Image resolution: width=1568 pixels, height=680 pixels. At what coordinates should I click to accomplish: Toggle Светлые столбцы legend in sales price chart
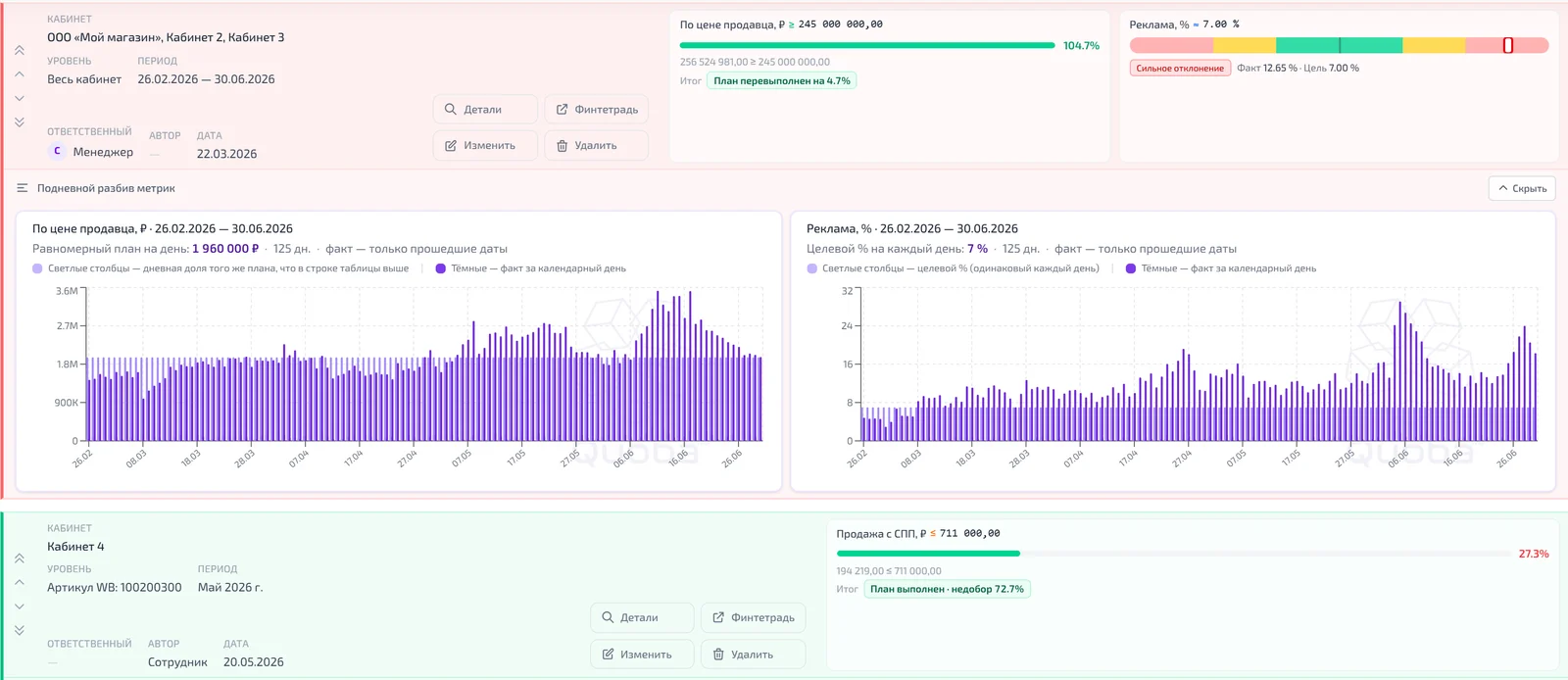[x=221, y=268]
